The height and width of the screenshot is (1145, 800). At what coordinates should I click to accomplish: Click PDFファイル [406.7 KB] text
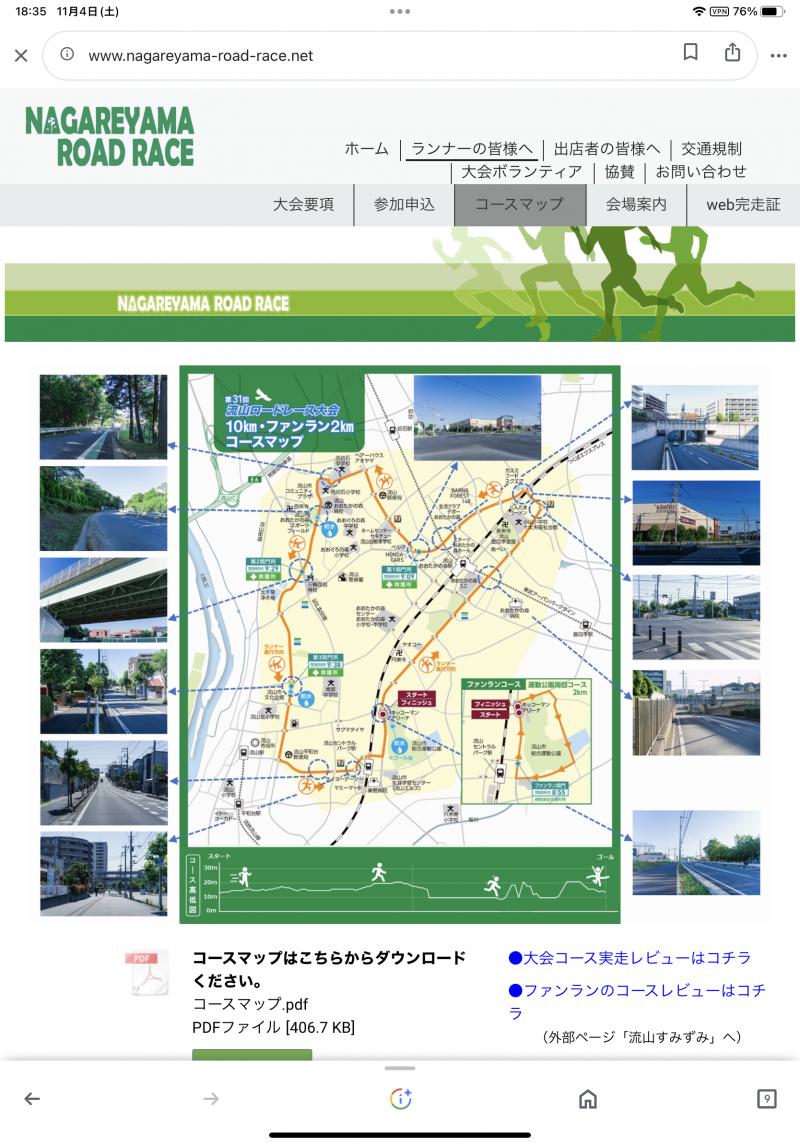tap(273, 1027)
